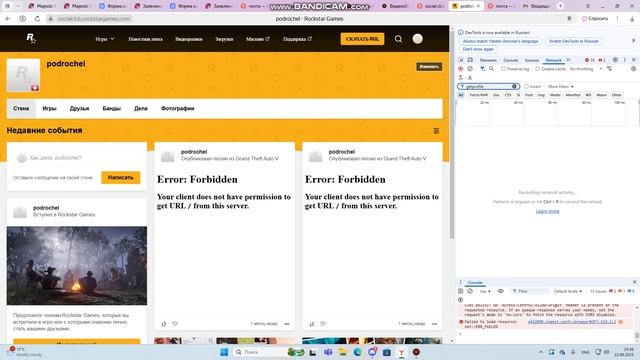Toggle the DevTools device toolbar icon
This screenshot has width=640, height=360.
pyautogui.click(x=470, y=60)
